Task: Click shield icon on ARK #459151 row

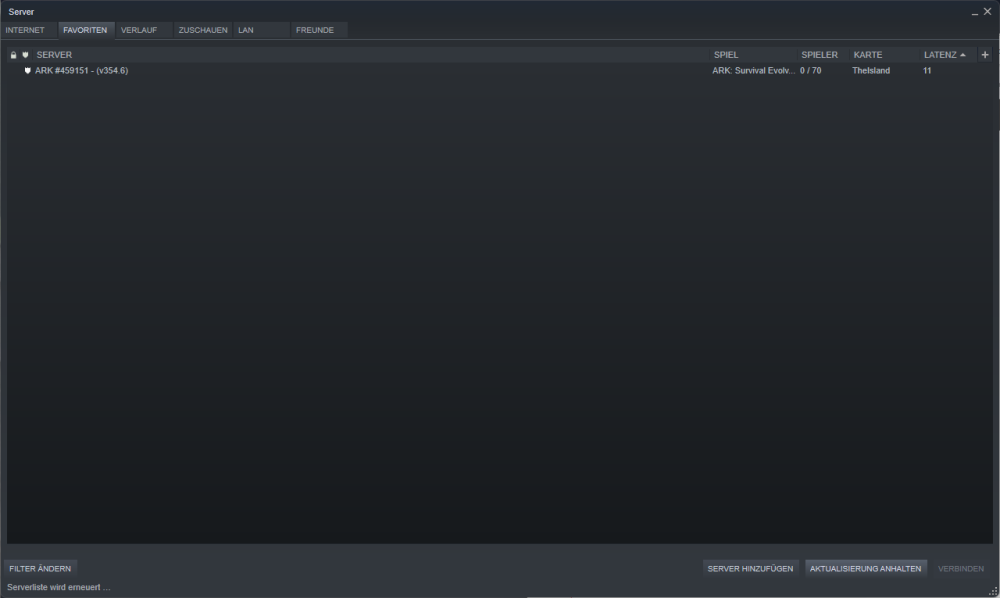Action: pyautogui.click(x=27, y=71)
